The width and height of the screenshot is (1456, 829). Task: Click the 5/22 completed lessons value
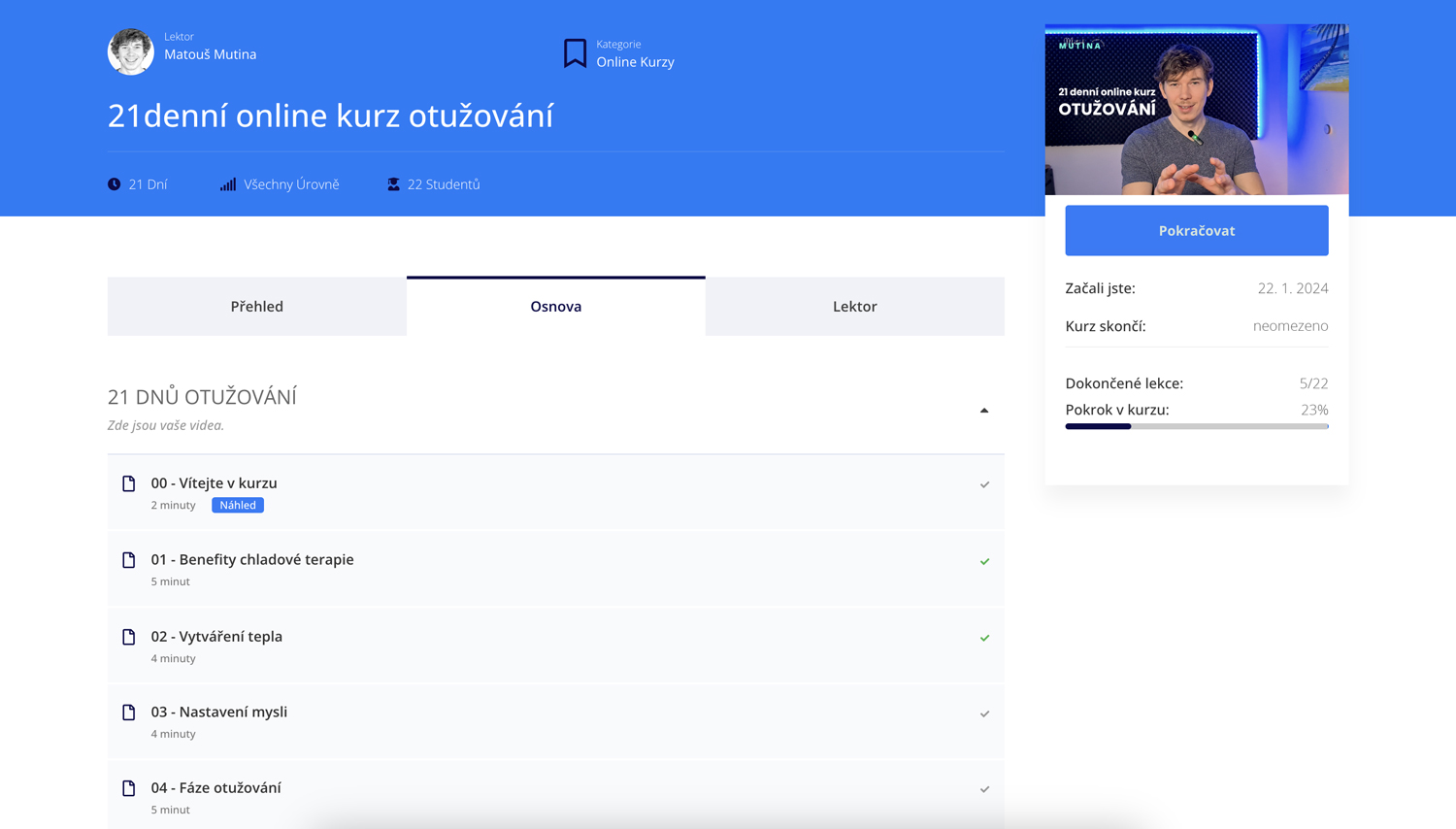point(1314,383)
